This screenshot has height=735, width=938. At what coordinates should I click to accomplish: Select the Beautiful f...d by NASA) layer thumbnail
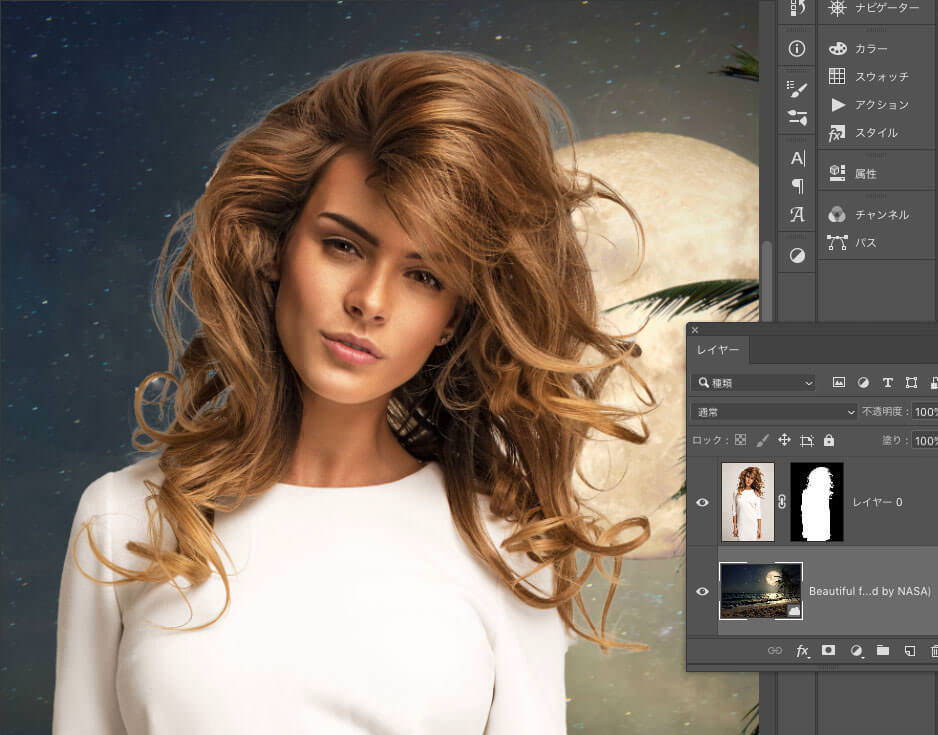(x=761, y=591)
